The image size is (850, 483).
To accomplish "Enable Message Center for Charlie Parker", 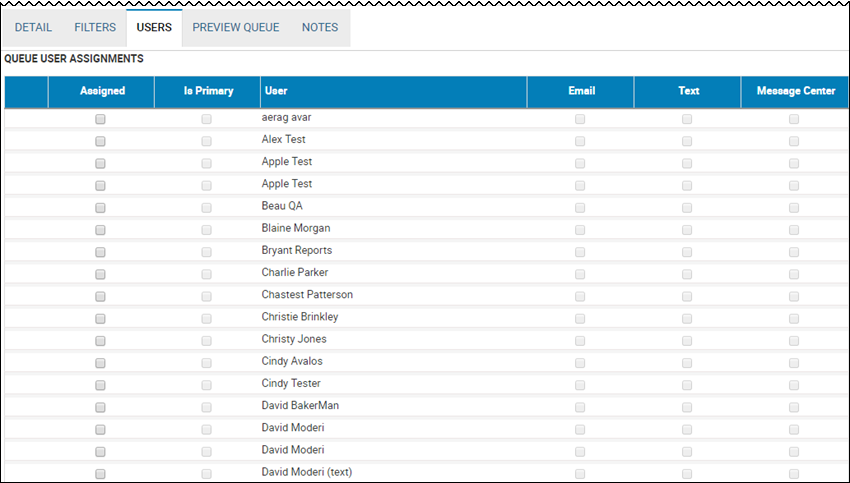I will click(794, 274).
